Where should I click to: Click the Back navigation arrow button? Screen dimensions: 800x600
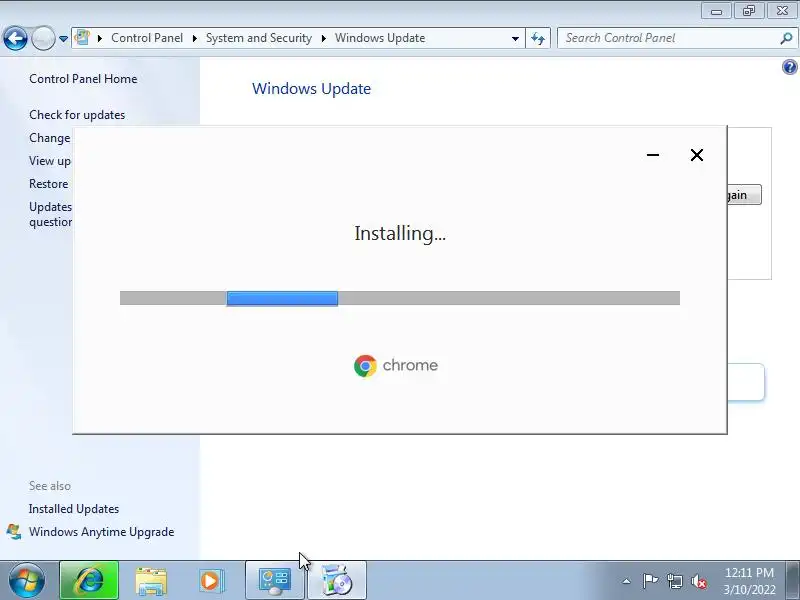click(x=15, y=38)
